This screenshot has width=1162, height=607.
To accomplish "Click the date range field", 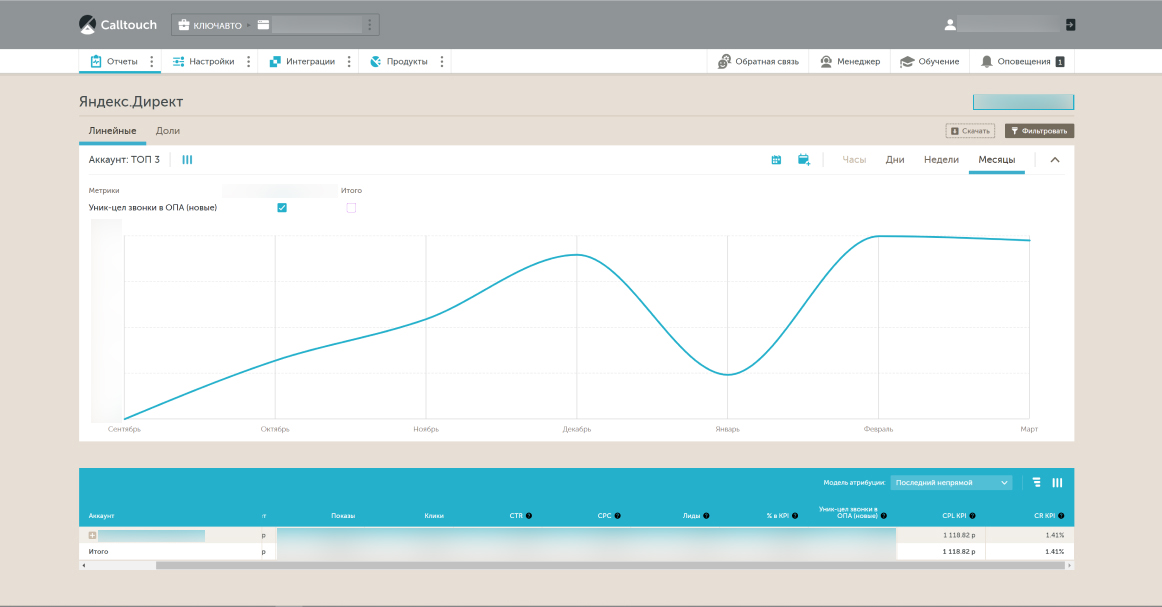I will pyautogui.click(x=1023, y=102).
